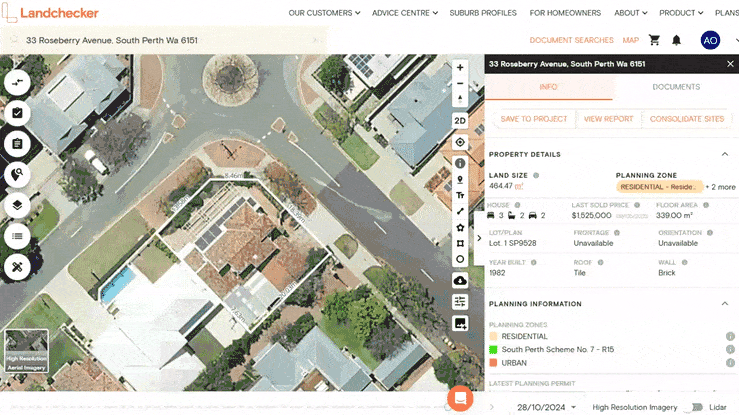This screenshot has width=739, height=415.
Task: Open the clipboard notes sidebar tool
Action: coord(17,144)
